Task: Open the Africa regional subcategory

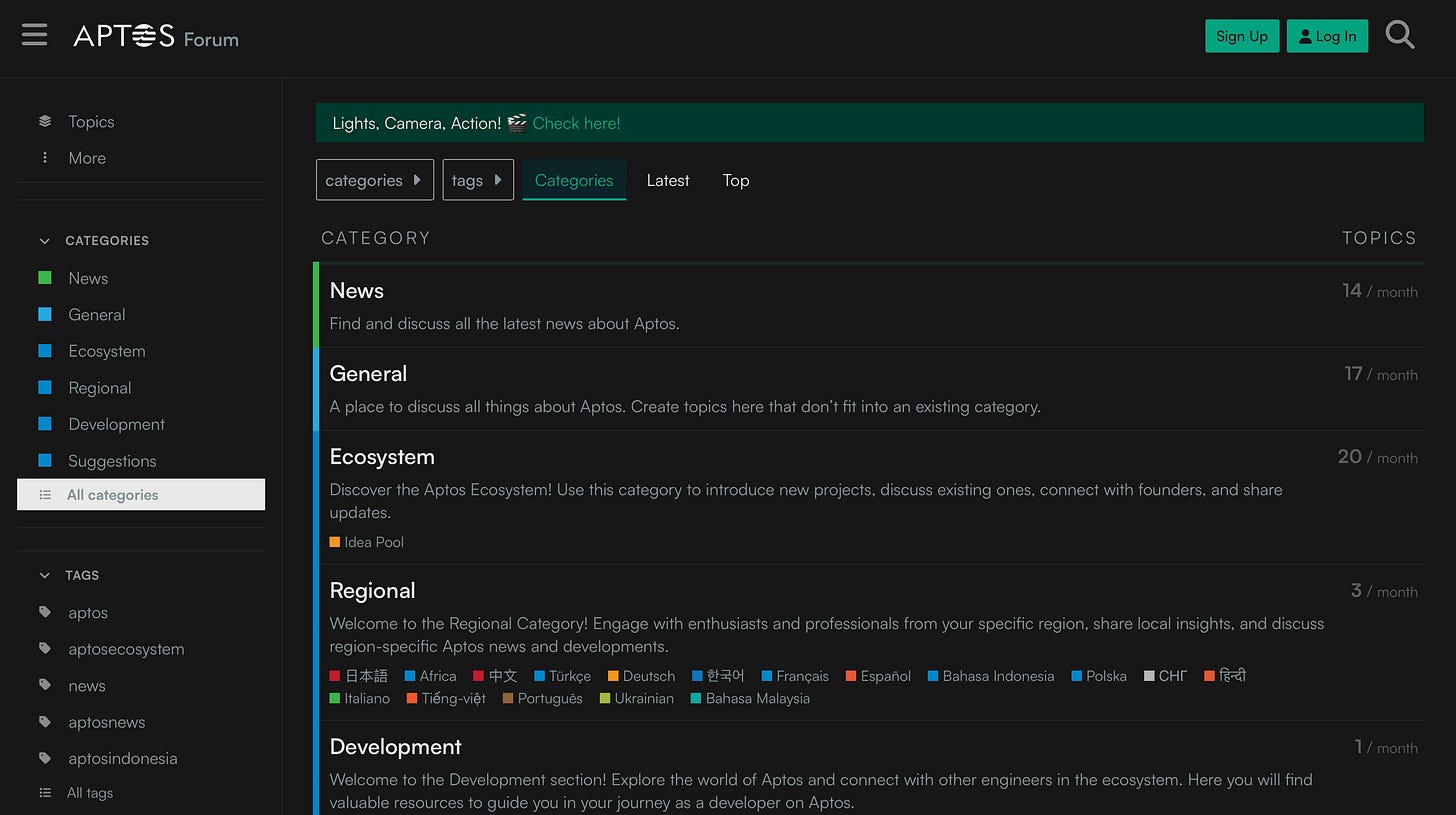Action: point(430,676)
